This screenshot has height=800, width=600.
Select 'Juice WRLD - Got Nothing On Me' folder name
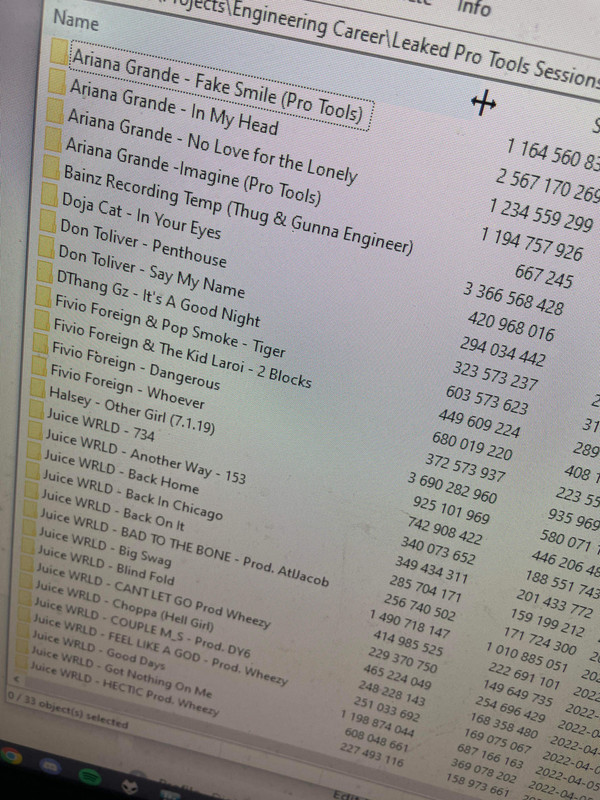click(121, 673)
